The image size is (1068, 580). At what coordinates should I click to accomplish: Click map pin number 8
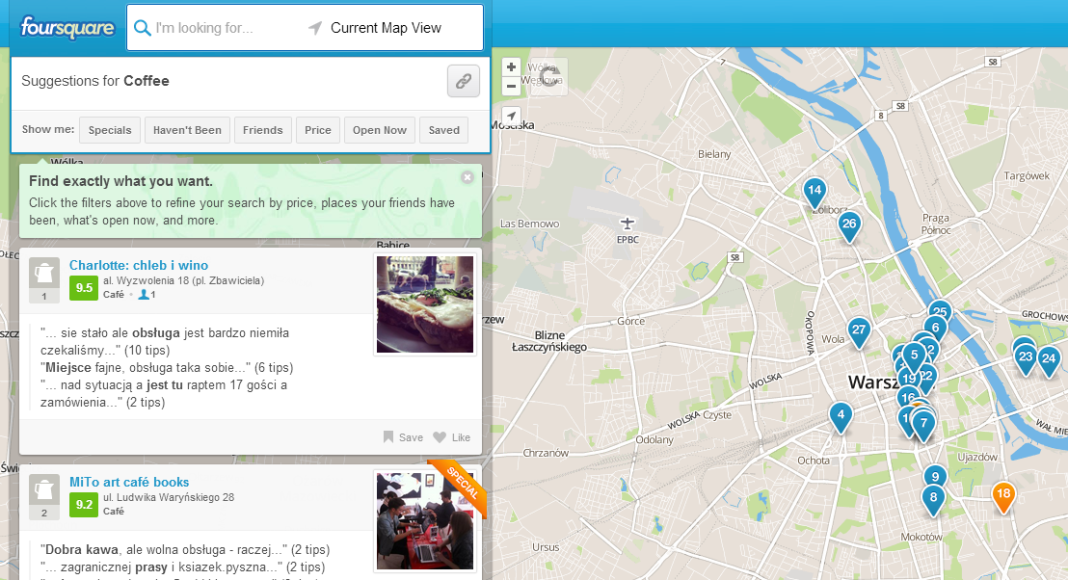[934, 500]
